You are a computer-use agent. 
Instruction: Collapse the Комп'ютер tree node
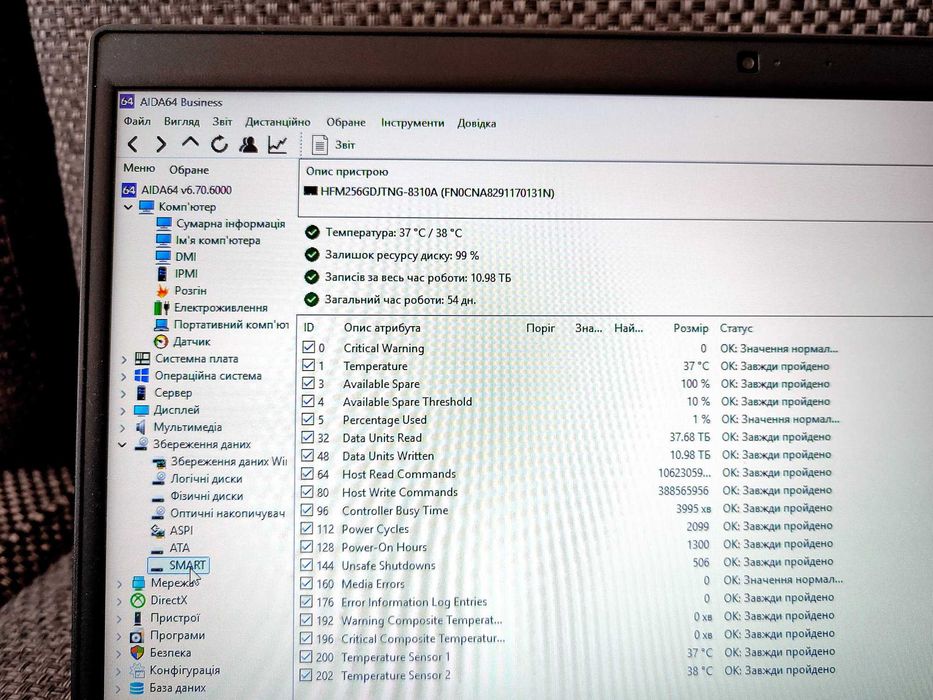click(x=128, y=207)
